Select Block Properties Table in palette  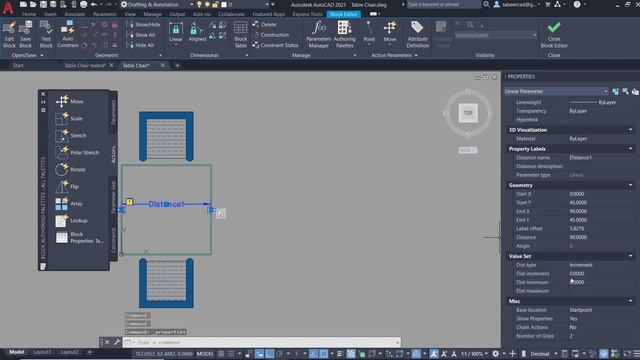click(x=79, y=238)
